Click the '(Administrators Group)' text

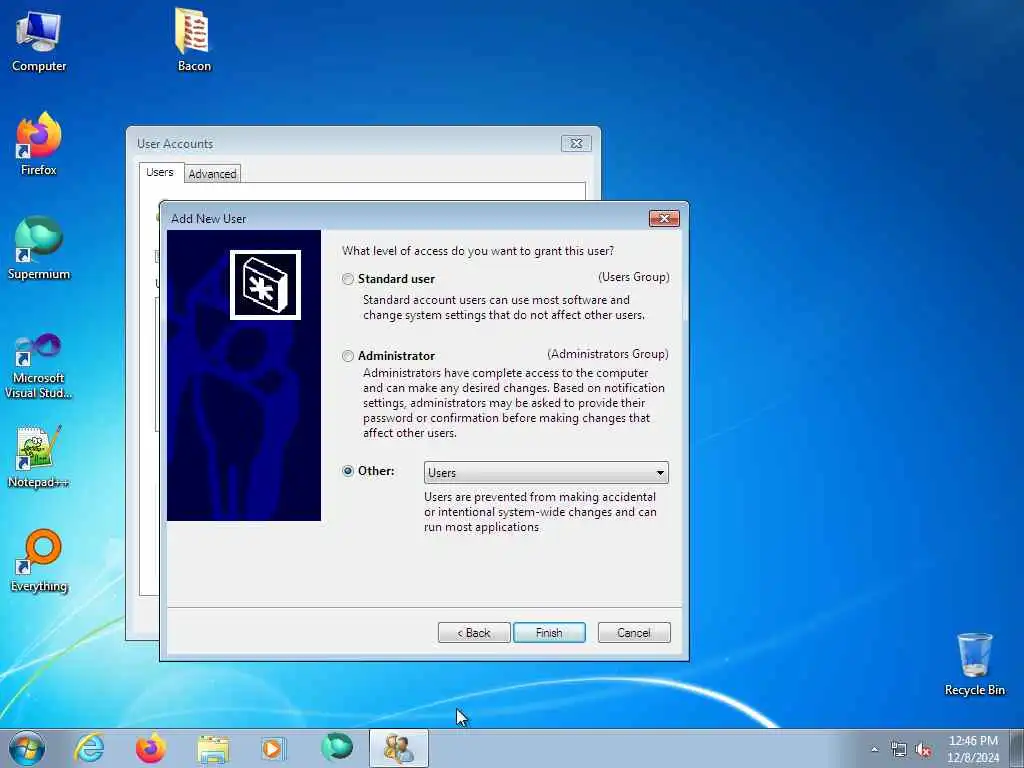pyautogui.click(x=607, y=354)
